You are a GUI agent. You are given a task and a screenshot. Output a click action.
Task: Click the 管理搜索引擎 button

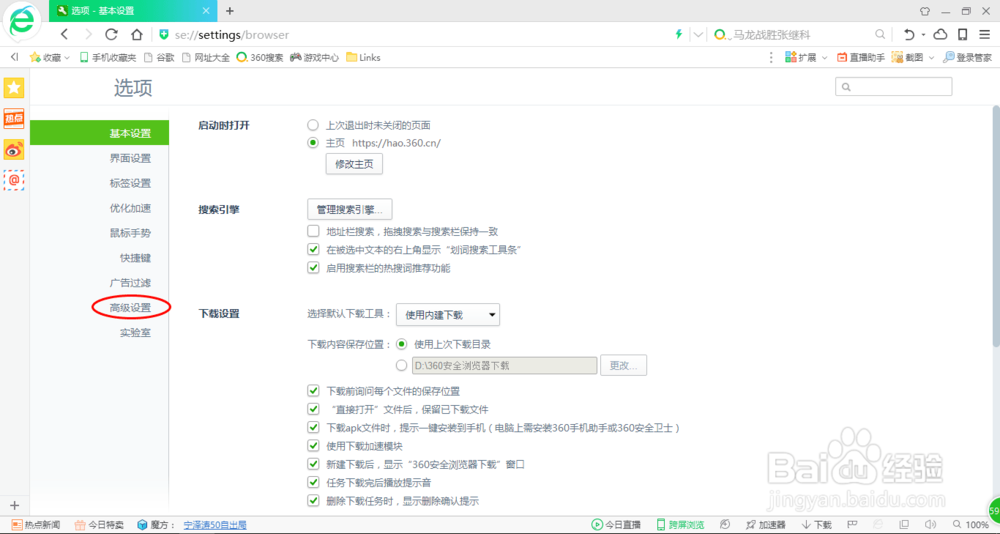[x=349, y=209]
